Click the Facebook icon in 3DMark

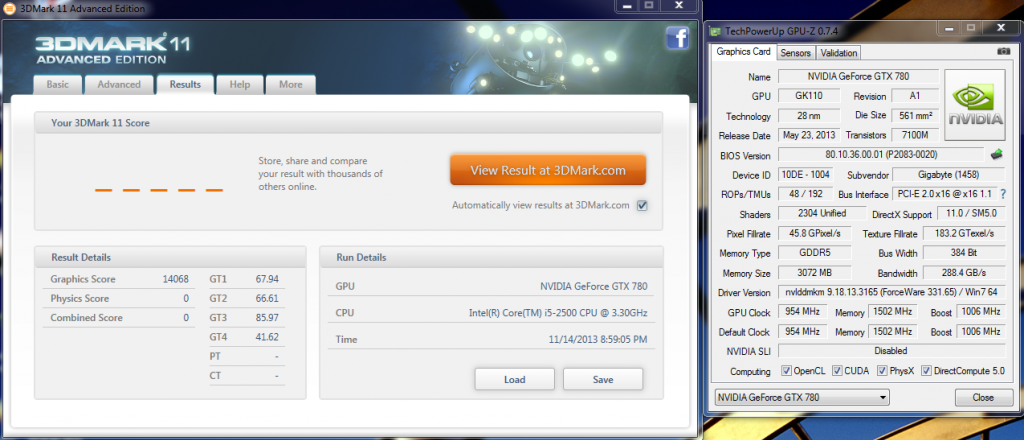679,39
